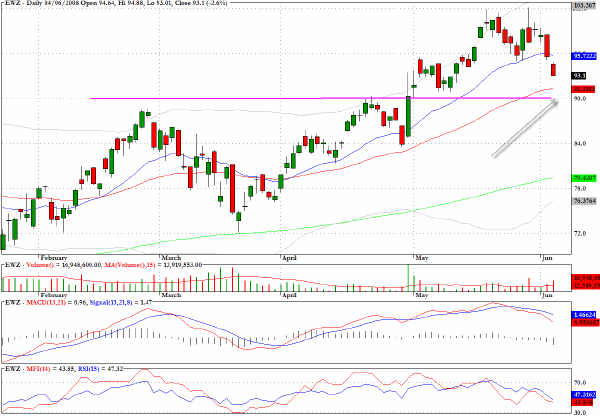Click the black 93.1 closing price tag
The image size is (600, 416).
click(579, 76)
